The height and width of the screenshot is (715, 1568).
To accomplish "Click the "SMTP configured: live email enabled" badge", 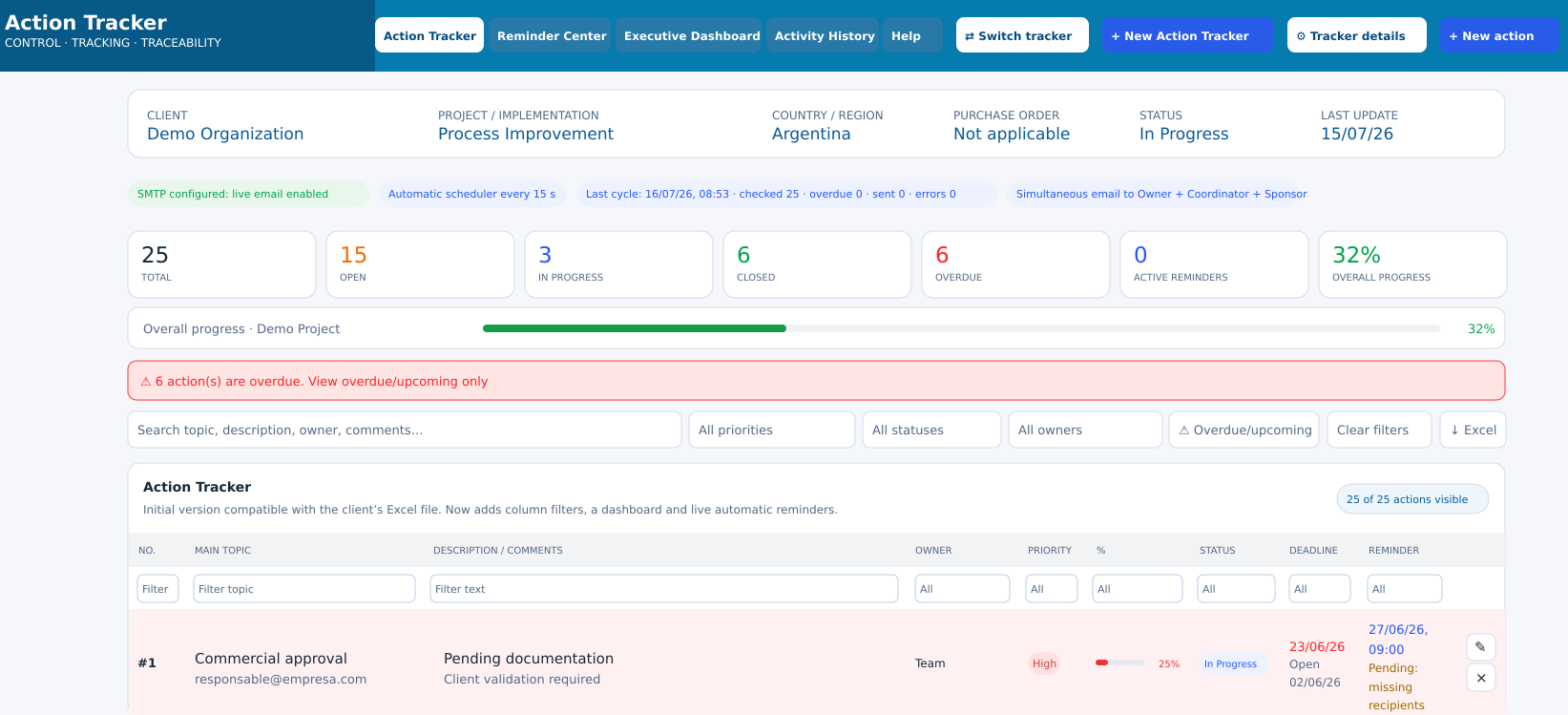I will [x=248, y=194].
